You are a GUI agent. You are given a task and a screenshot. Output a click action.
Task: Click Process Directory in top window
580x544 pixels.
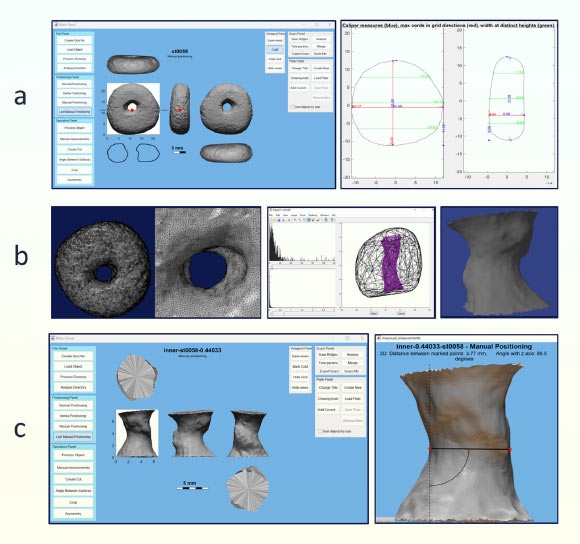pos(74,59)
